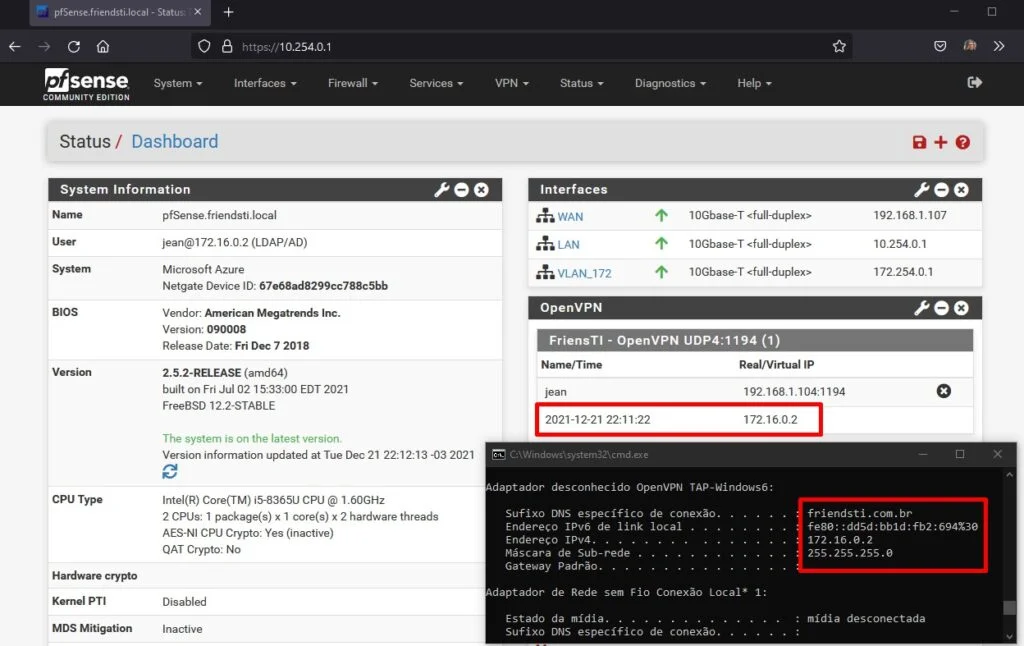The height and width of the screenshot is (646, 1024).
Task: Open the Status dropdown menu
Action: point(581,84)
